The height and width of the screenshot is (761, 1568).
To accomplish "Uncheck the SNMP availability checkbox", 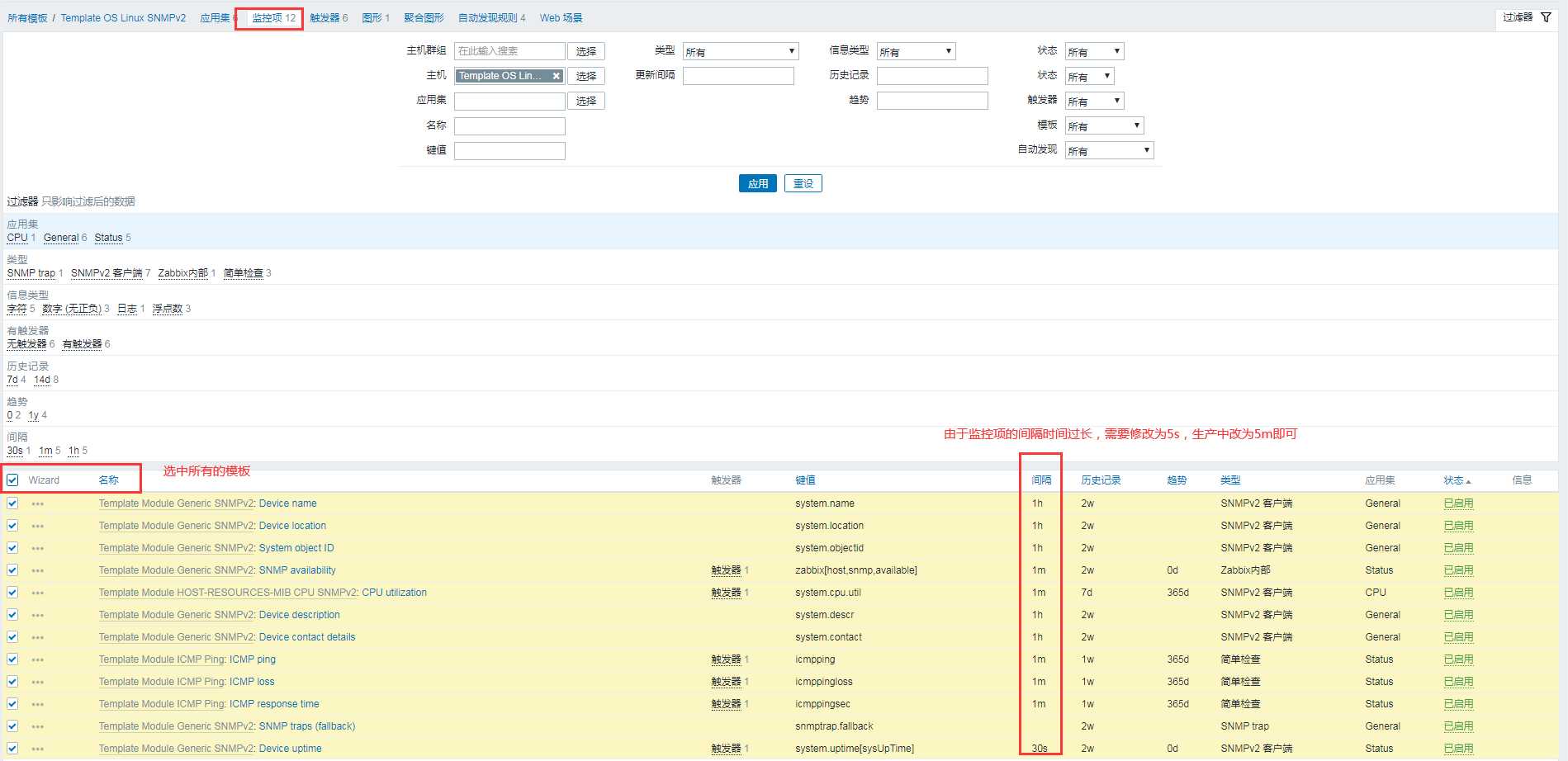I will 12,570.
